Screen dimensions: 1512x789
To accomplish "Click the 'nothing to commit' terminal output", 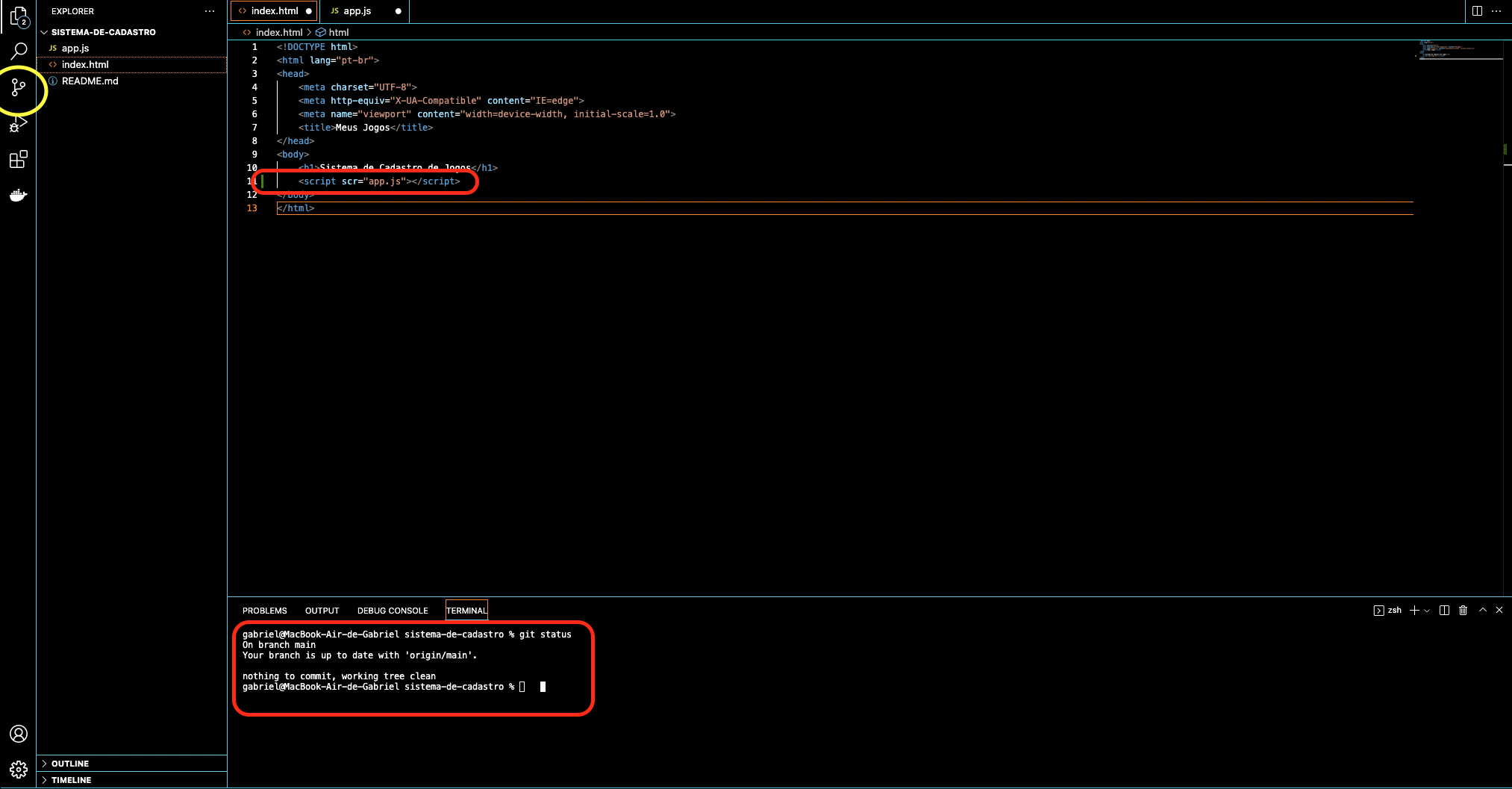I will tap(339, 676).
